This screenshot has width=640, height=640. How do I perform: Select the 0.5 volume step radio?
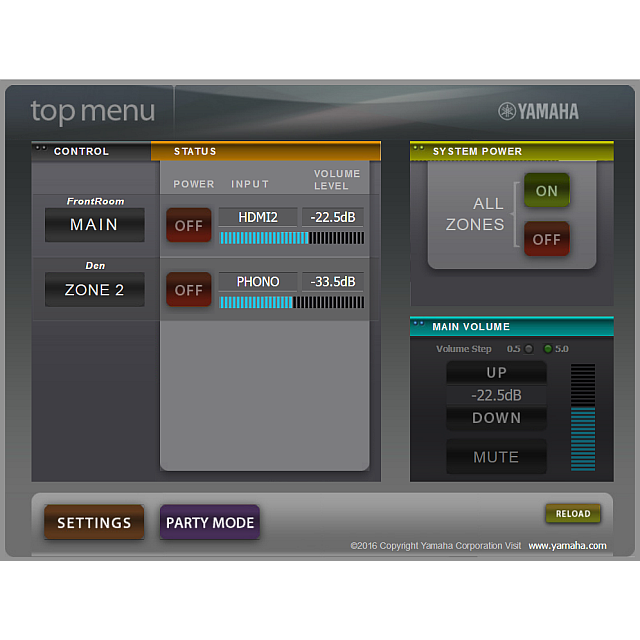529,349
